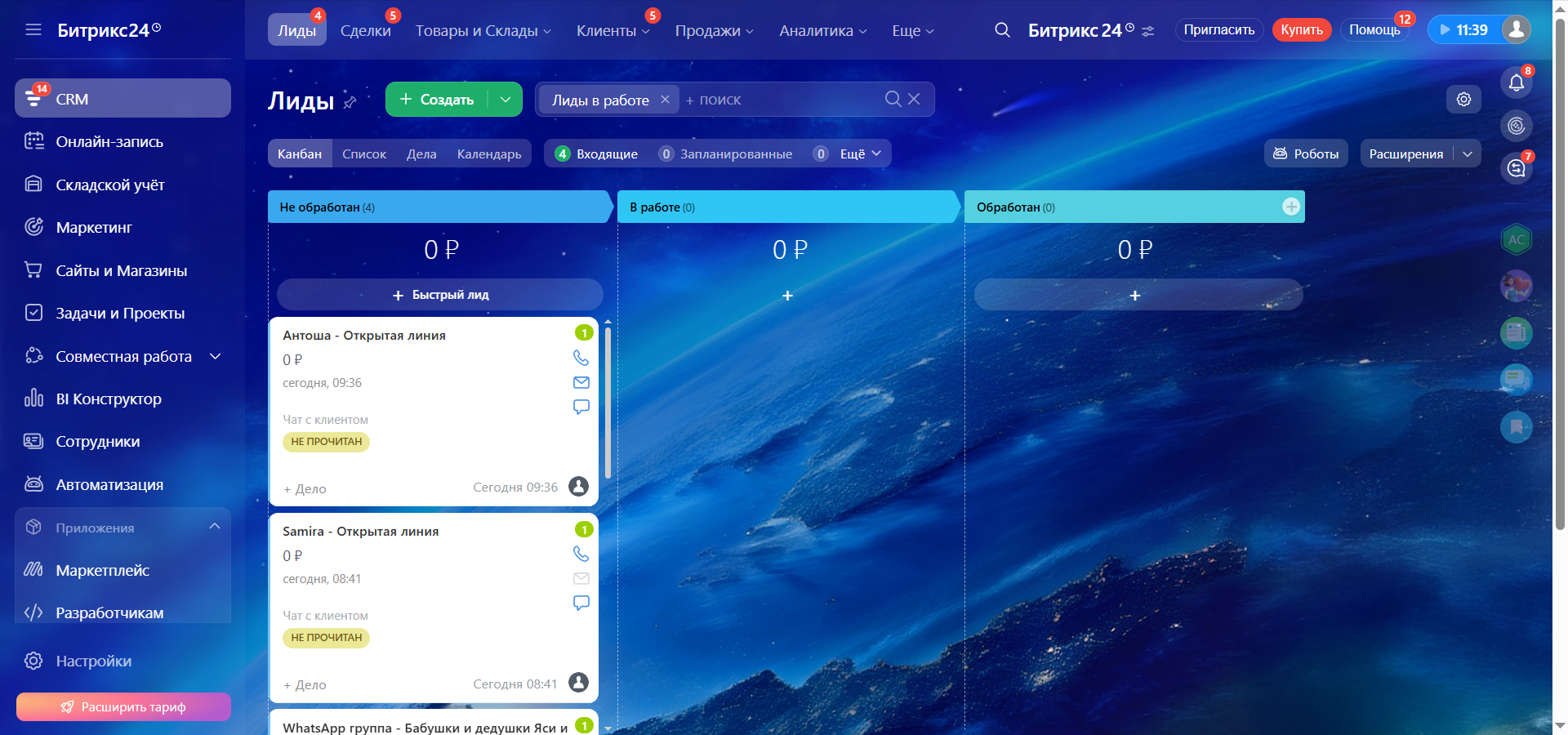Expand the Создать button dropdown arrow
Image resolution: width=1568 pixels, height=735 pixels.
click(506, 100)
